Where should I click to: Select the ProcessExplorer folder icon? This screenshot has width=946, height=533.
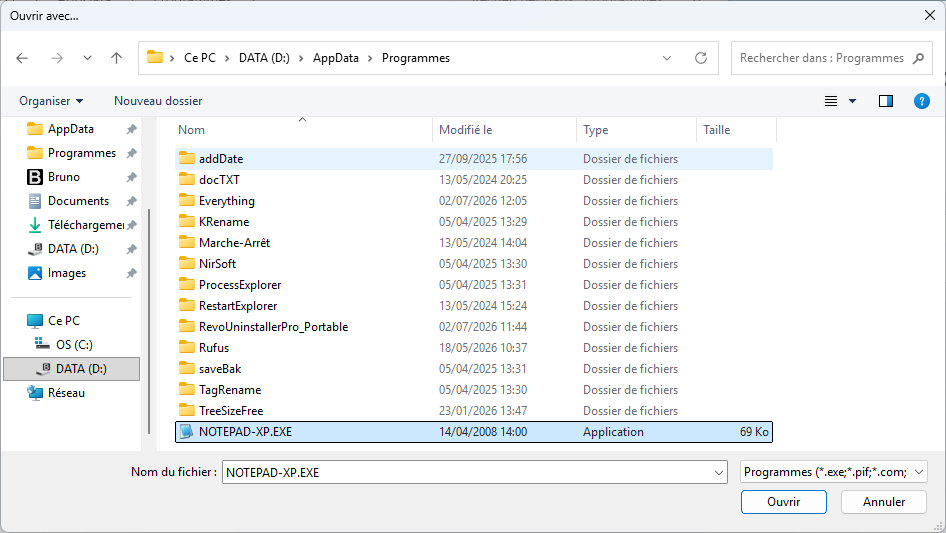[x=187, y=284]
